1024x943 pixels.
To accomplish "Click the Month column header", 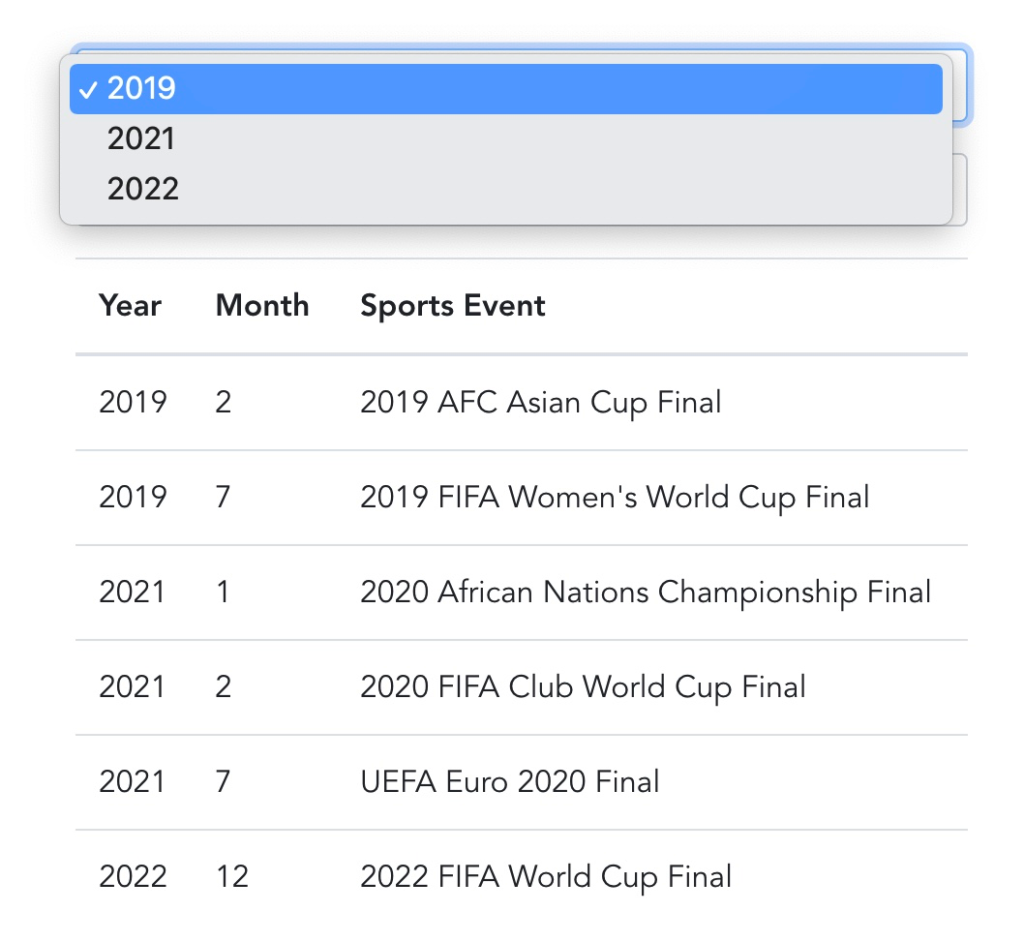I will click(x=263, y=306).
